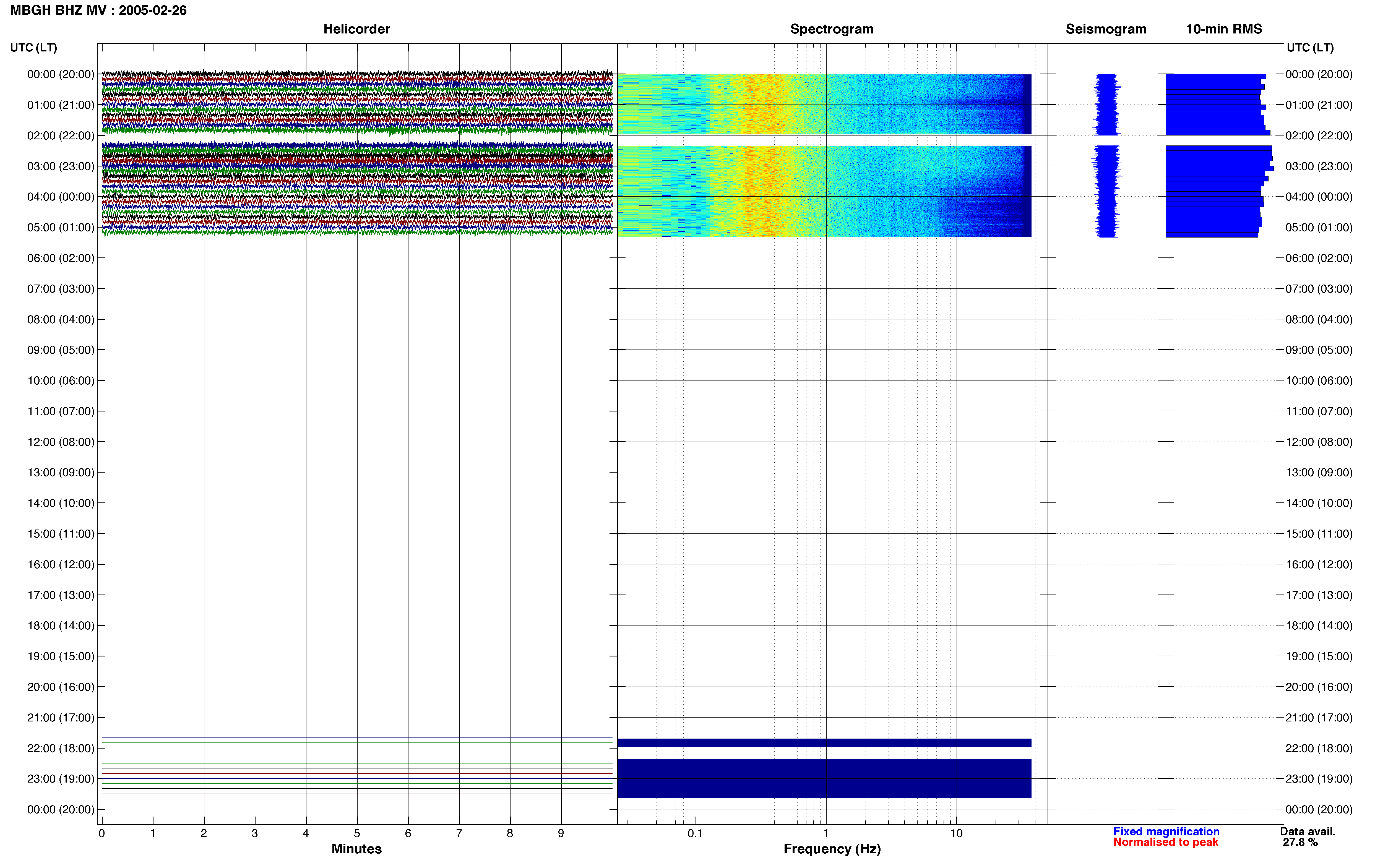This screenshot has width=1388, height=868.
Task: Click the left '05:00 (01:00)' time label
Action: [x=61, y=227]
